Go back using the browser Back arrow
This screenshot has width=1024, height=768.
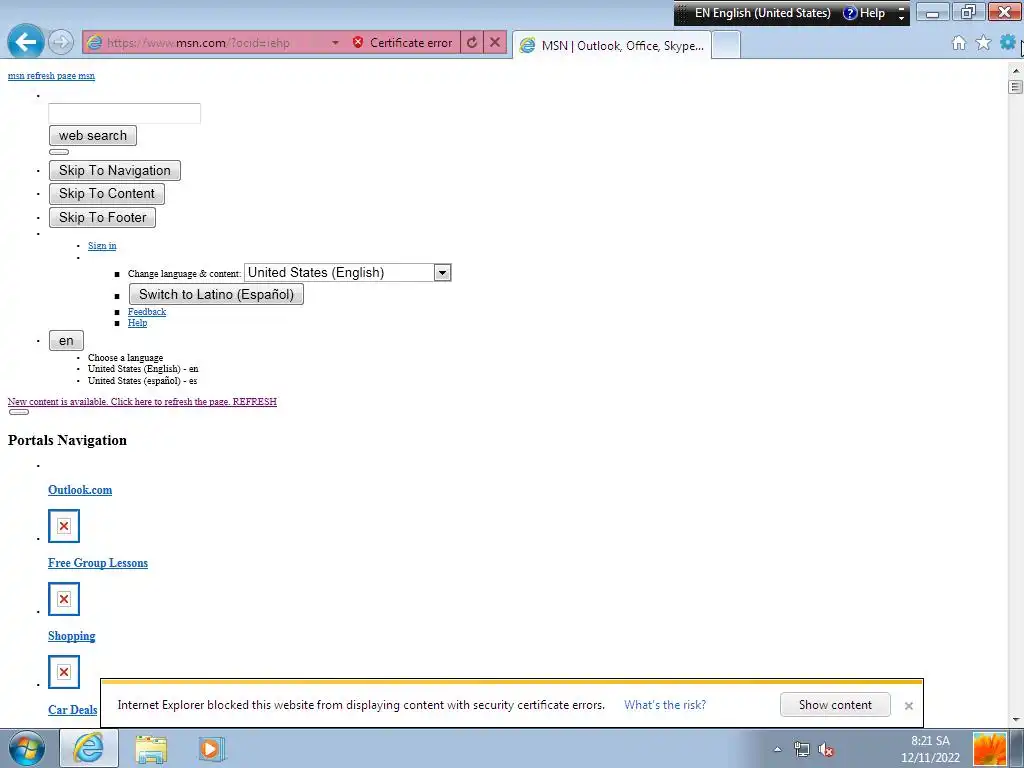25,42
